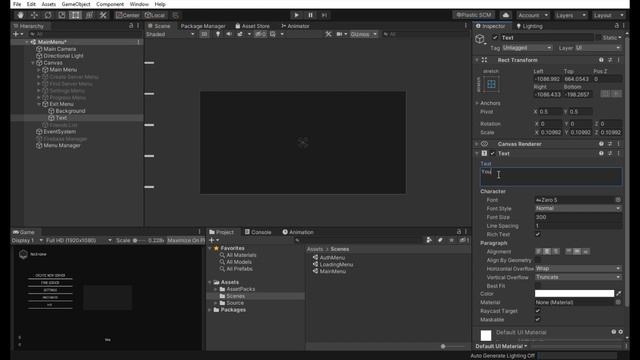Image resolution: width=640 pixels, height=360 pixels.
Task: Open the Layer dropdown UI
Action: point(598,48)
